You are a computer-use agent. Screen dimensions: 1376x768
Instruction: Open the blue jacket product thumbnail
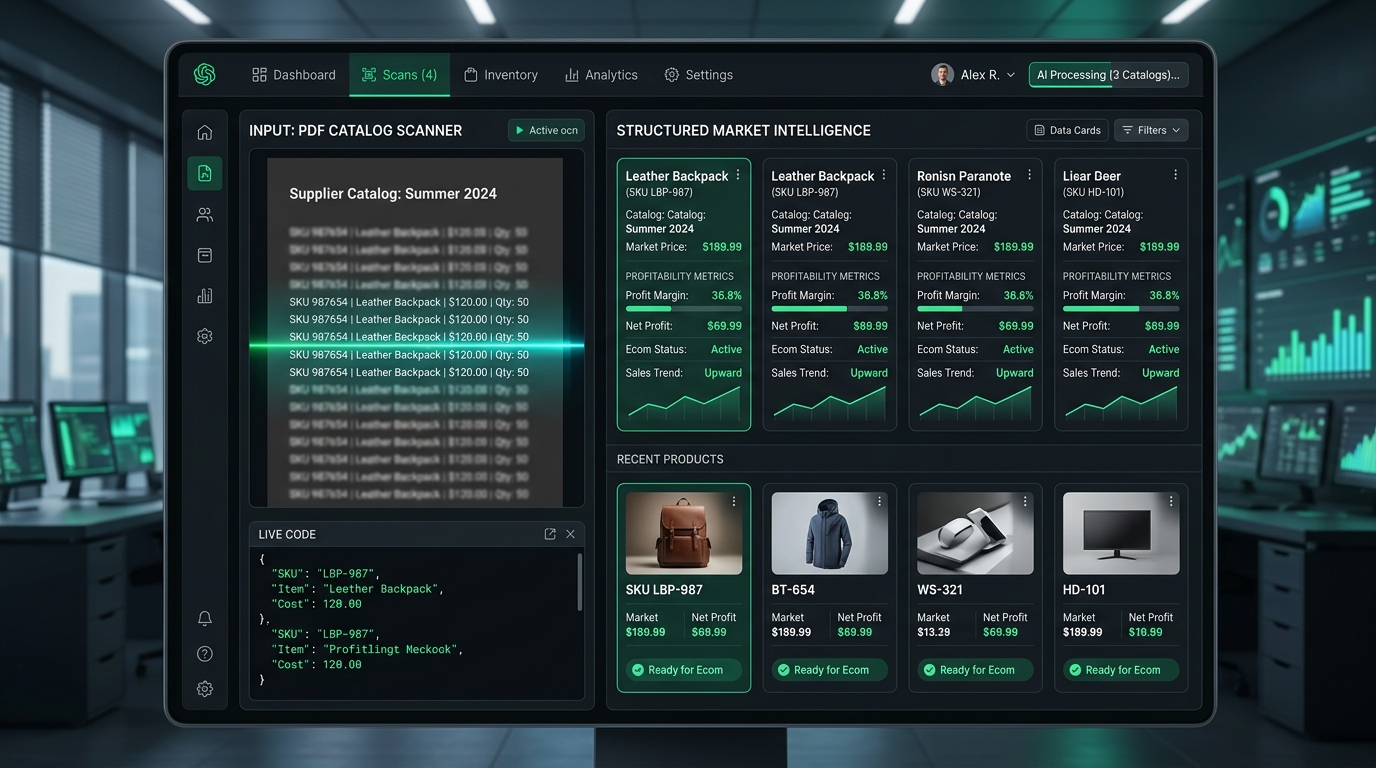click(830, 534)
